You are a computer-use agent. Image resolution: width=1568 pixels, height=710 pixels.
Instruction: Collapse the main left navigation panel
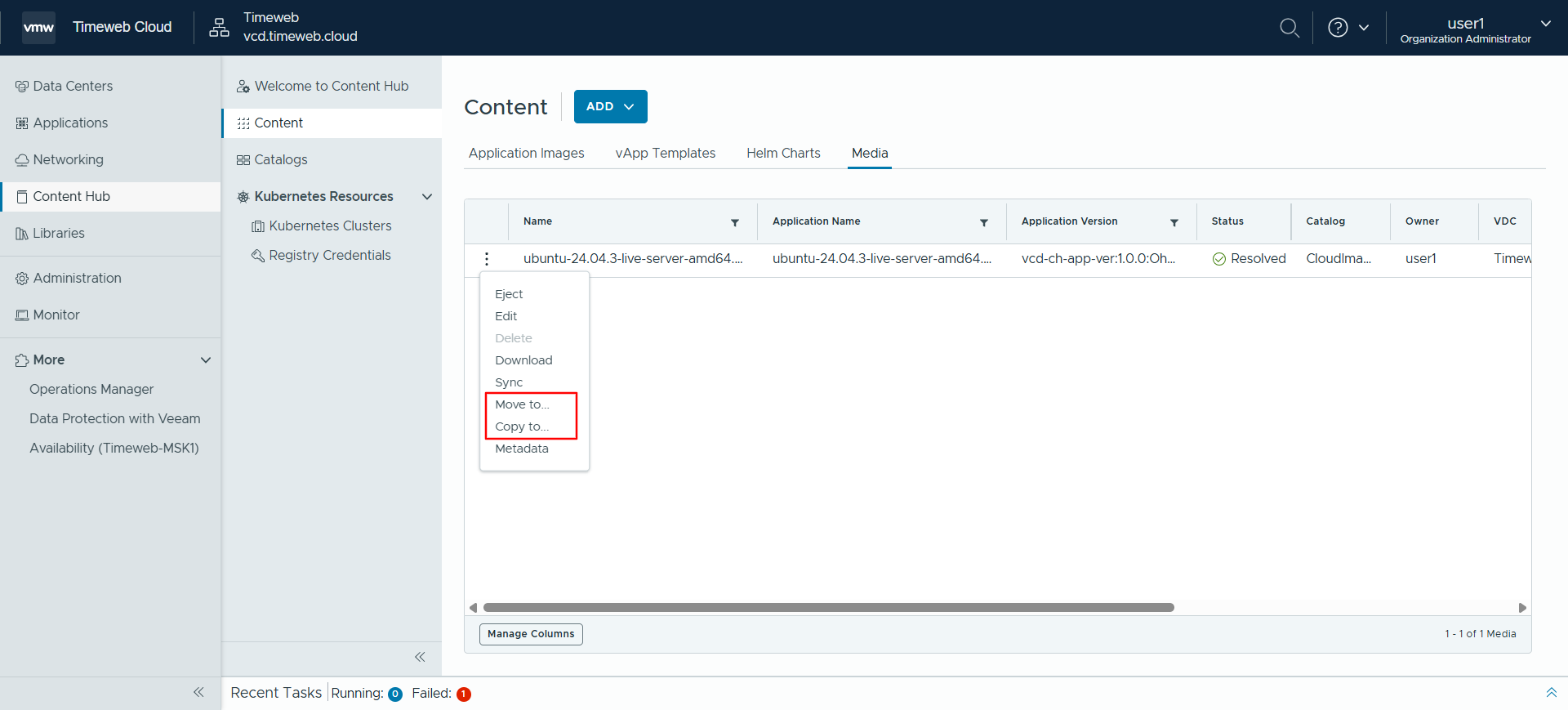[x=198, y=692]
